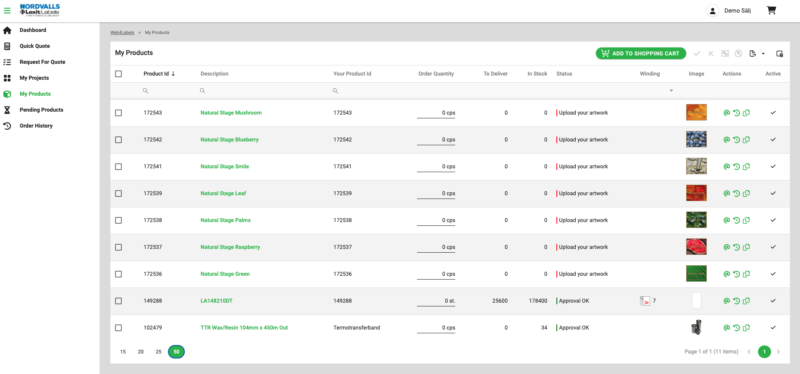
Task: Click the Pending Products hourglass icon
Action: tap(7, 110)
